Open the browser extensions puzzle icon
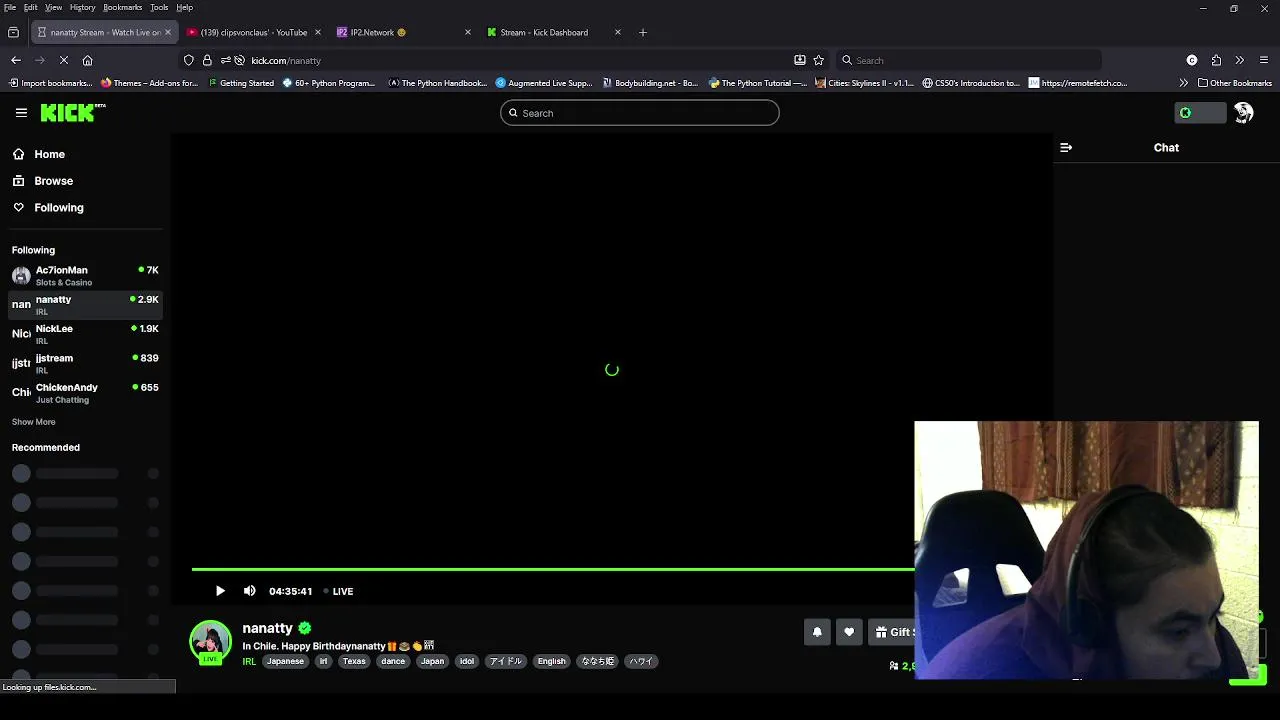This screenshot has height=720, width=1280. [x=1216, y=60]
